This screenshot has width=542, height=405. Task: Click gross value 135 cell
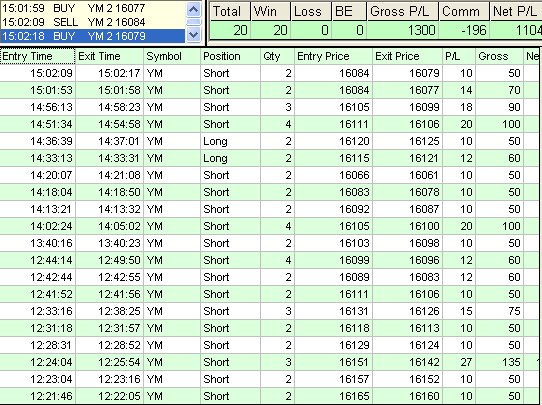coord(499,362)
